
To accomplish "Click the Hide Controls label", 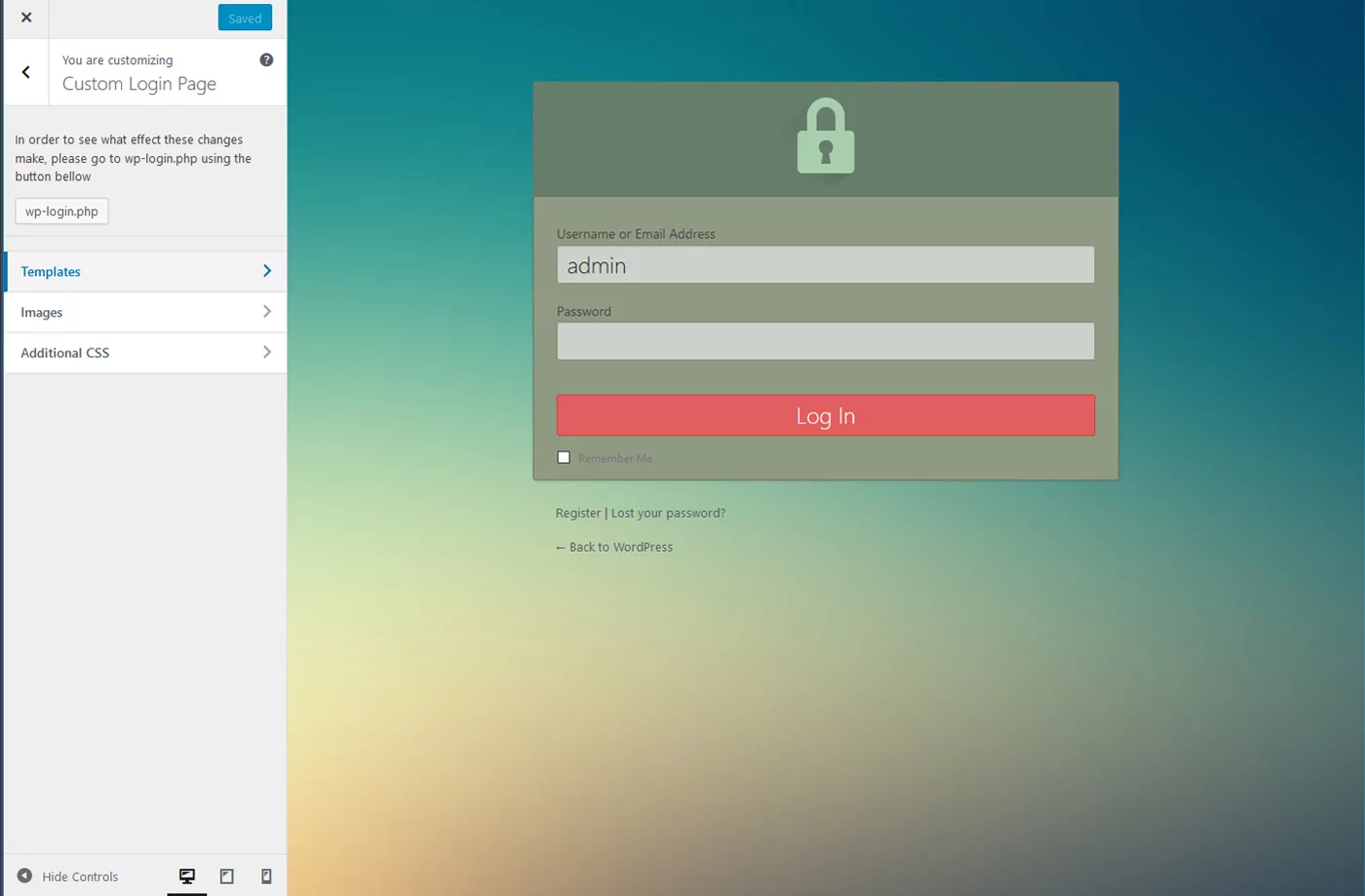I will pyautogui.click(x=80, y=877).
